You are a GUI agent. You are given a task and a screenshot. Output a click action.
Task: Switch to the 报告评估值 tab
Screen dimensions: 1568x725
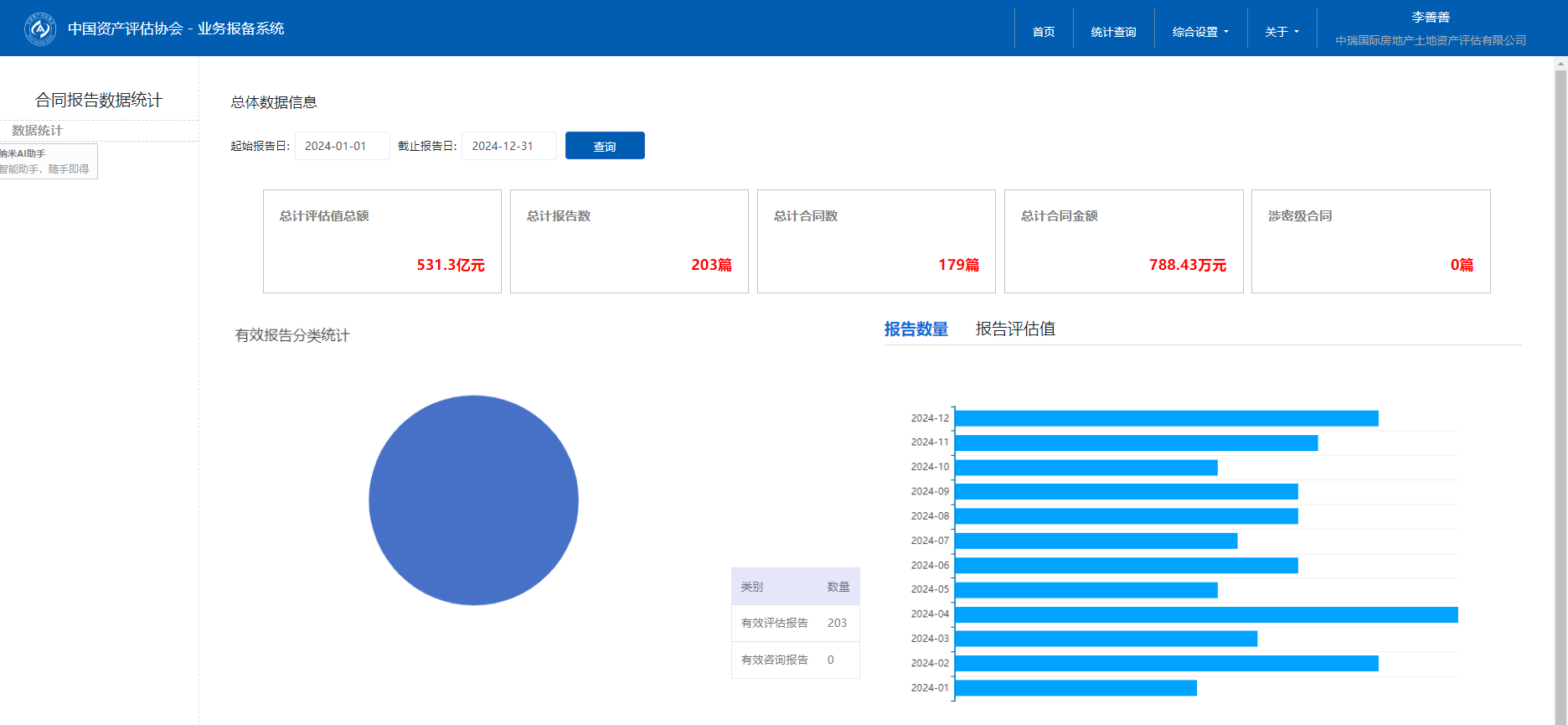[1015, 329]
